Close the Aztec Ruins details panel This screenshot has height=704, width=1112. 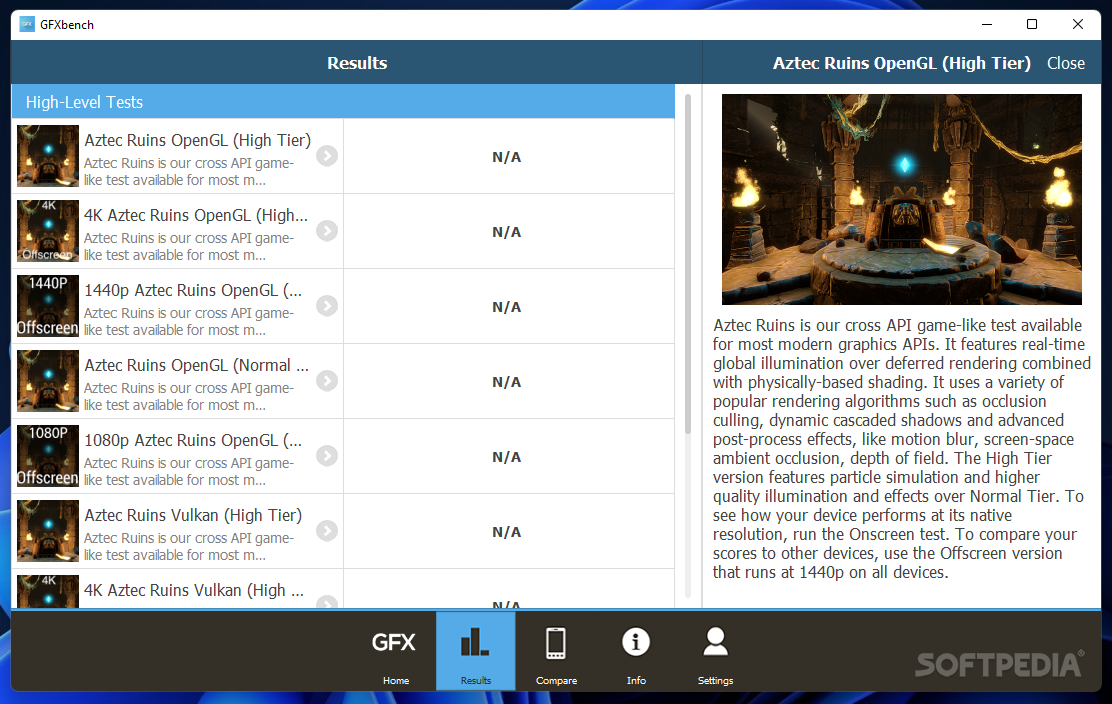click(x=1065, y=63)
